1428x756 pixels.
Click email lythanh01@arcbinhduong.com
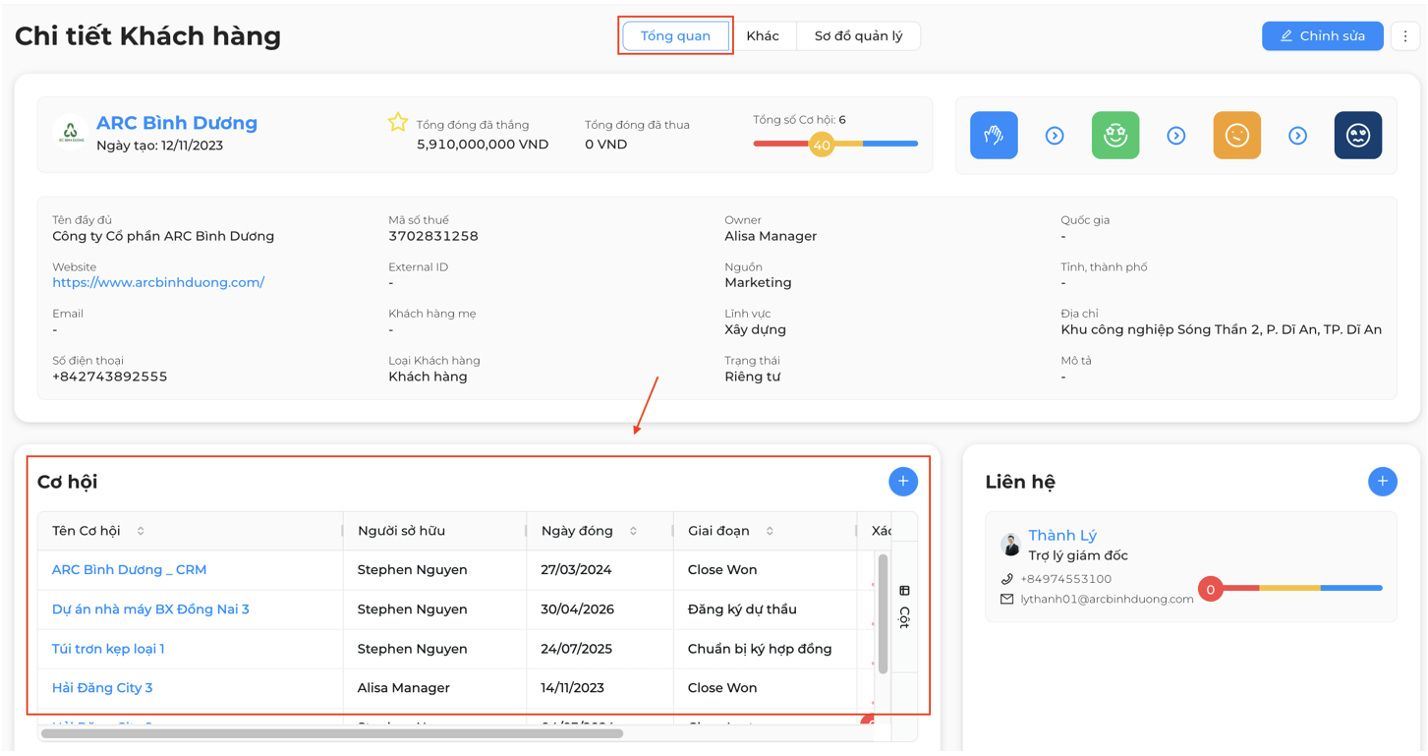click(x=1107, y=599)
